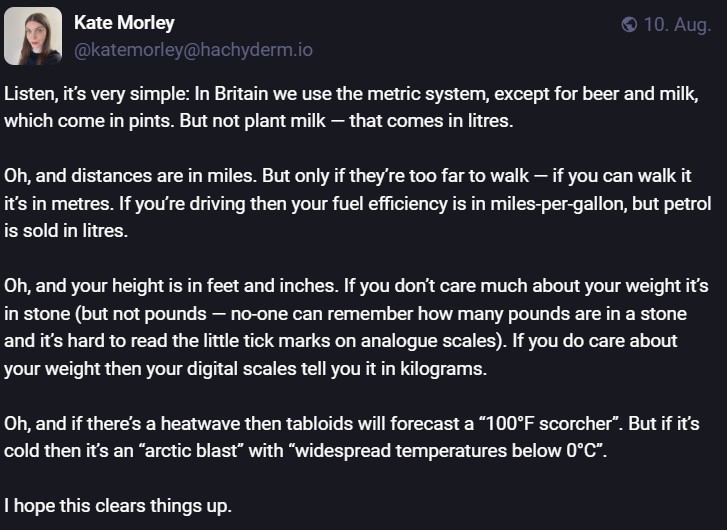Click the line starting 'Listen, it's very simple'

click(351, 94)
